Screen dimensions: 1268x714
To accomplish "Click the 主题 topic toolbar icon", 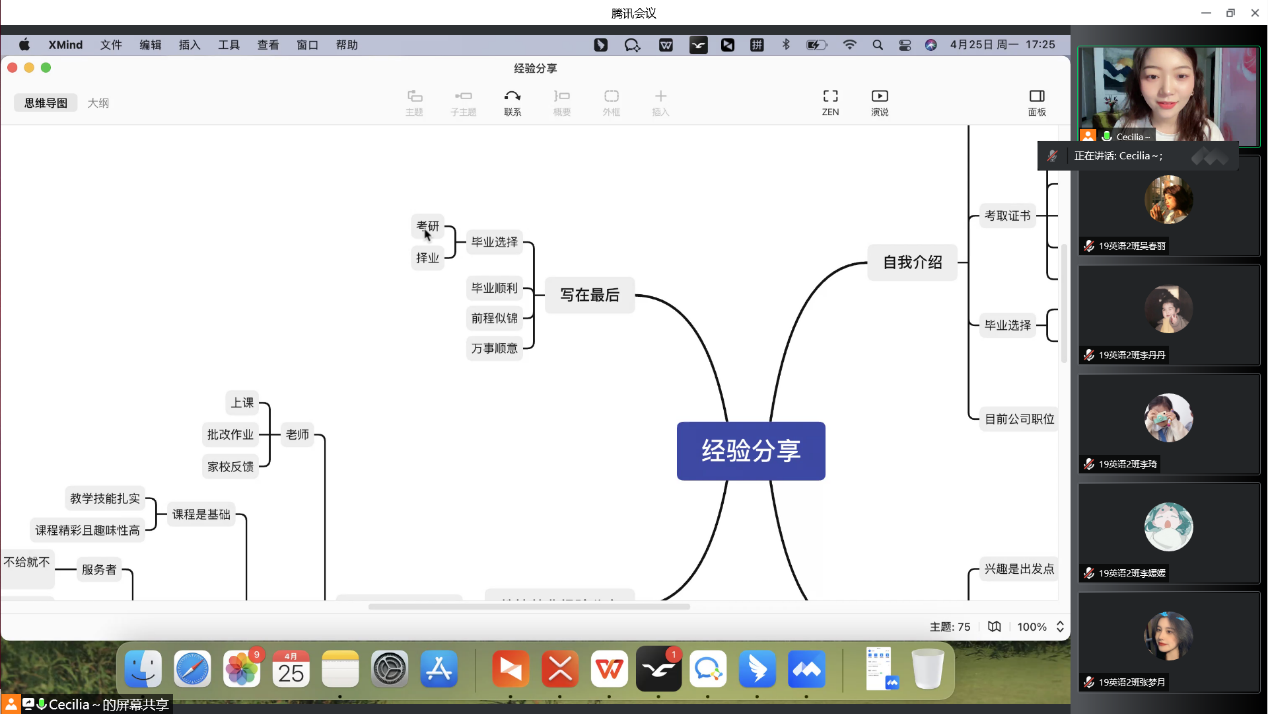I will click(414, 97).
